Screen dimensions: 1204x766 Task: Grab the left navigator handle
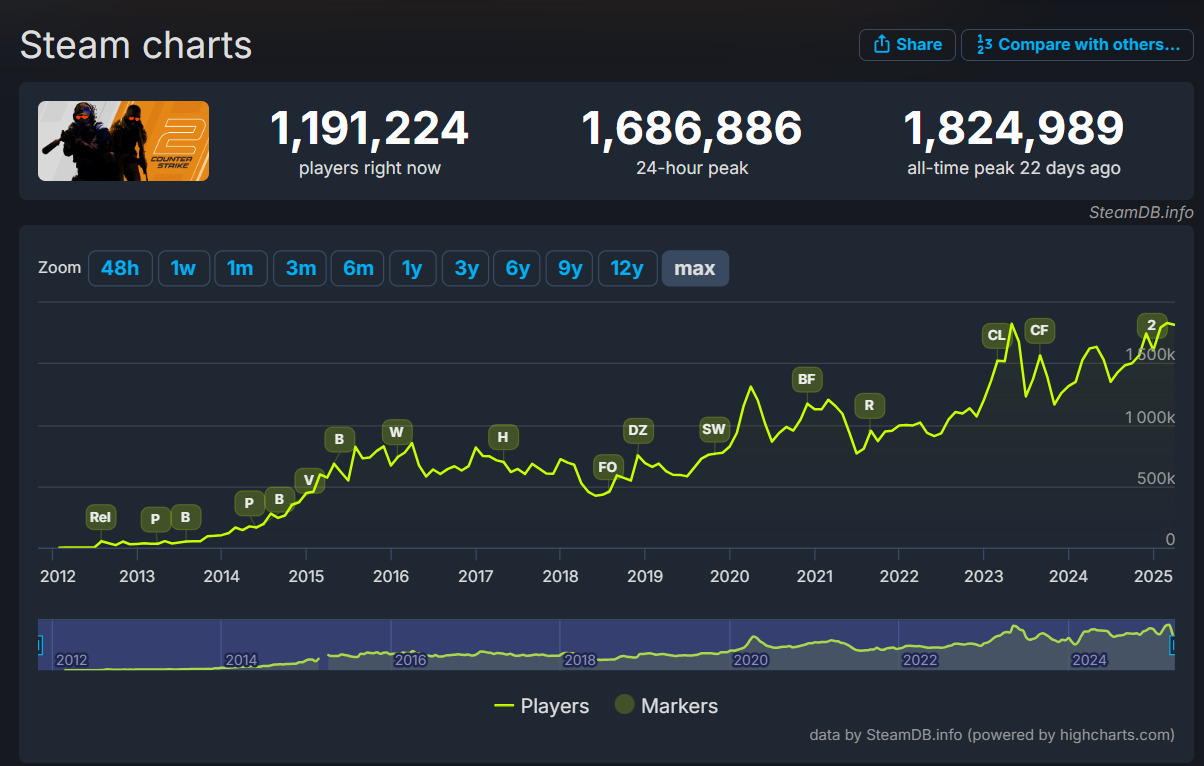pyautogui.click(x=39, y=645)
